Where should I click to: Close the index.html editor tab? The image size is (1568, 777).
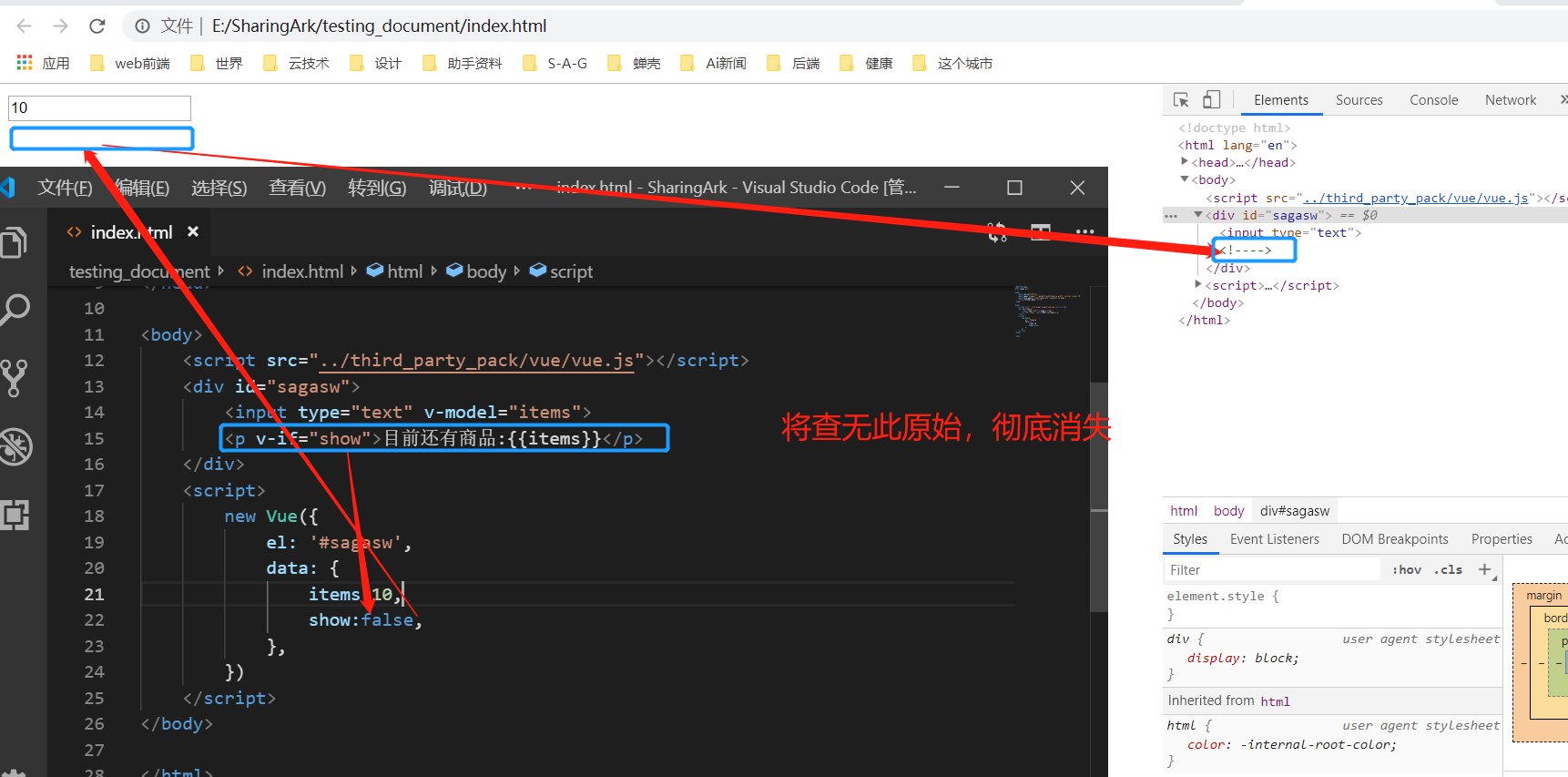click(x=193, y=232)
